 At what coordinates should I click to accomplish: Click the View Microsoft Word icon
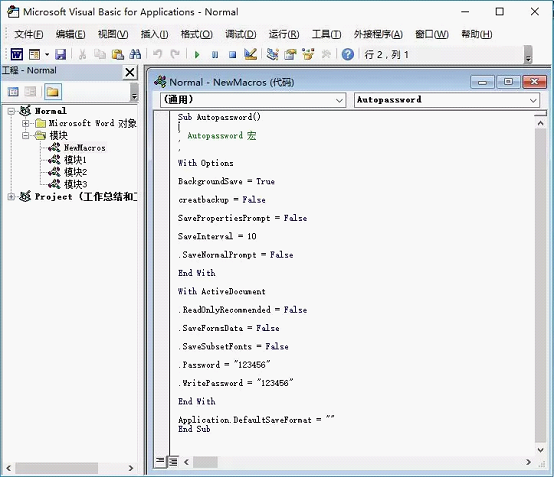(x=17, y=54)
